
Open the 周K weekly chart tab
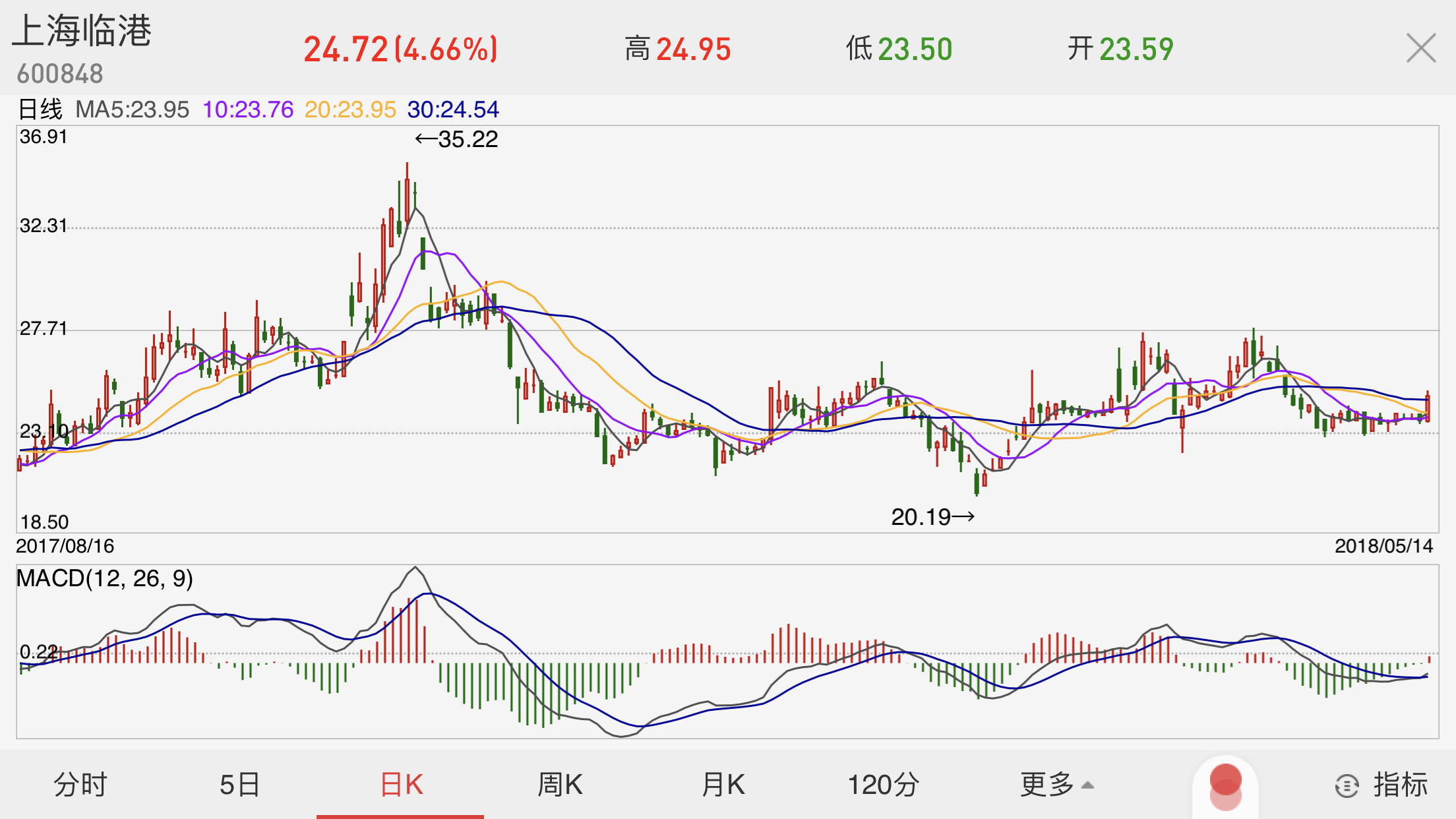pos(560,785)
